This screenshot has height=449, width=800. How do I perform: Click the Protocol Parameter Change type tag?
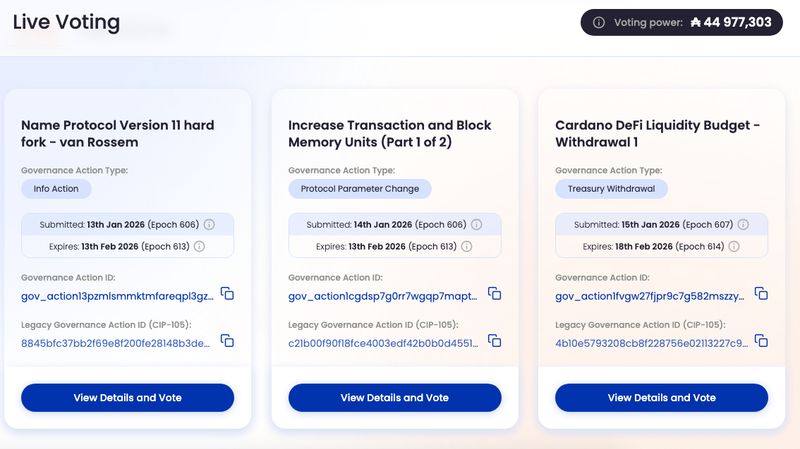pos(360,188)
